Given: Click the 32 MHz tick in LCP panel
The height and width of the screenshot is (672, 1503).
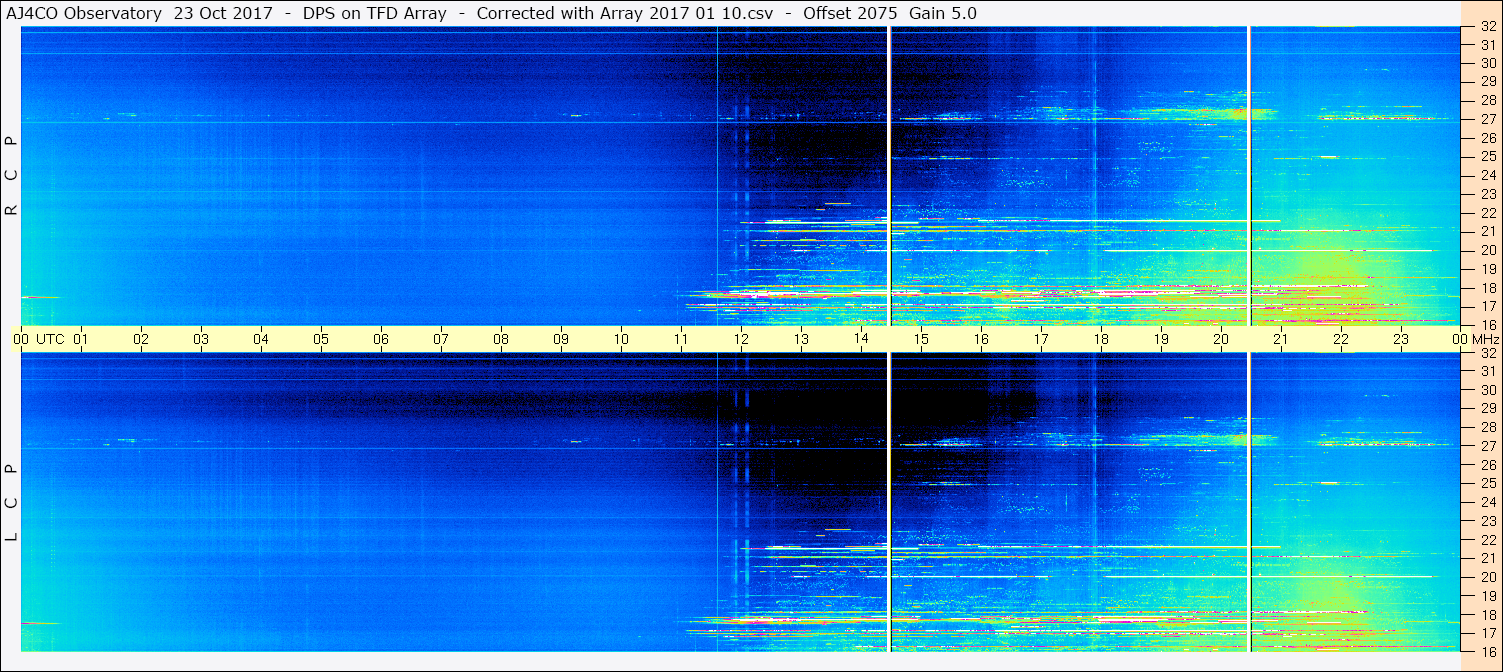Looking at the screenshot, I should (1487, 353).
